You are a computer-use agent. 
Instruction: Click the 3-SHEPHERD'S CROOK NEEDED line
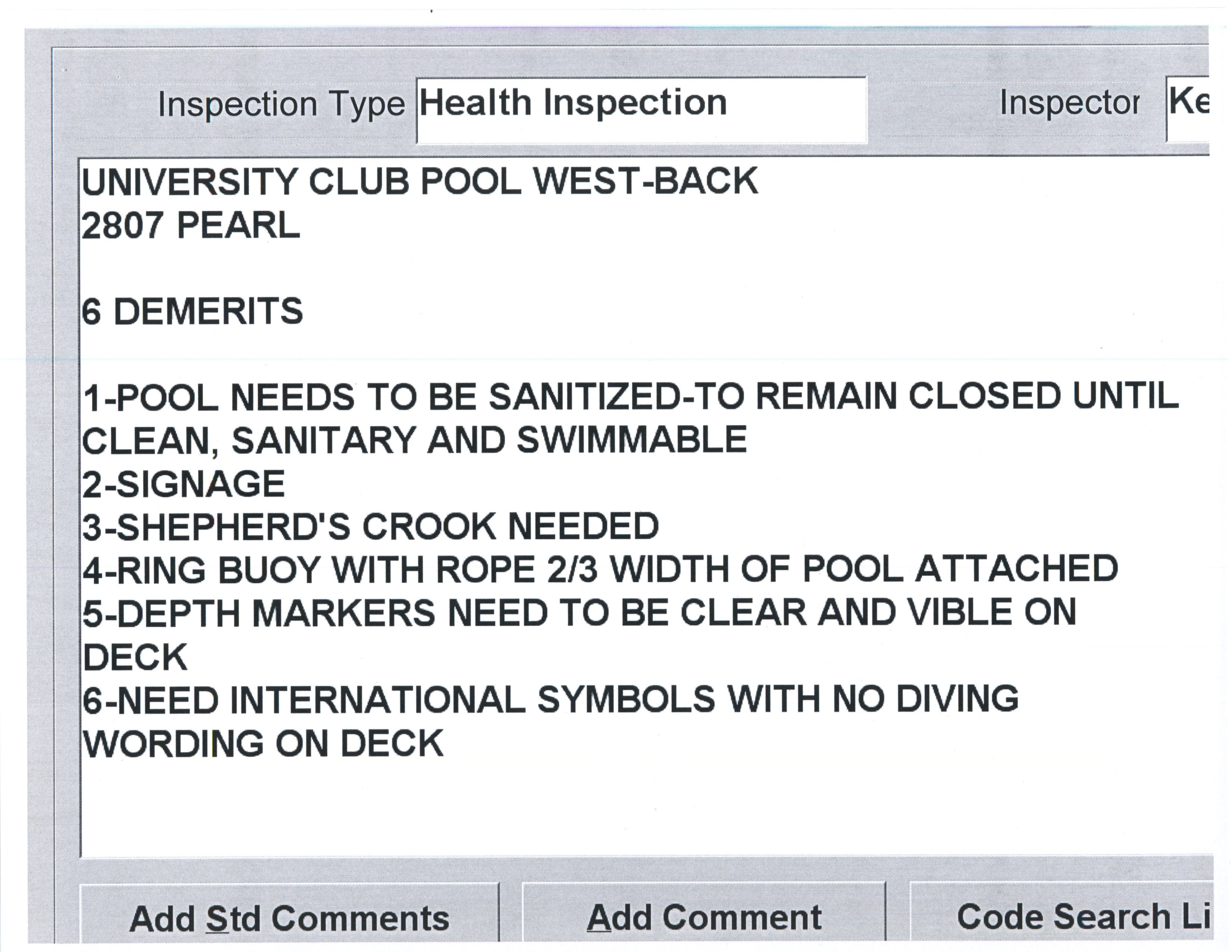pyautogui.click(x=371, y=527)
